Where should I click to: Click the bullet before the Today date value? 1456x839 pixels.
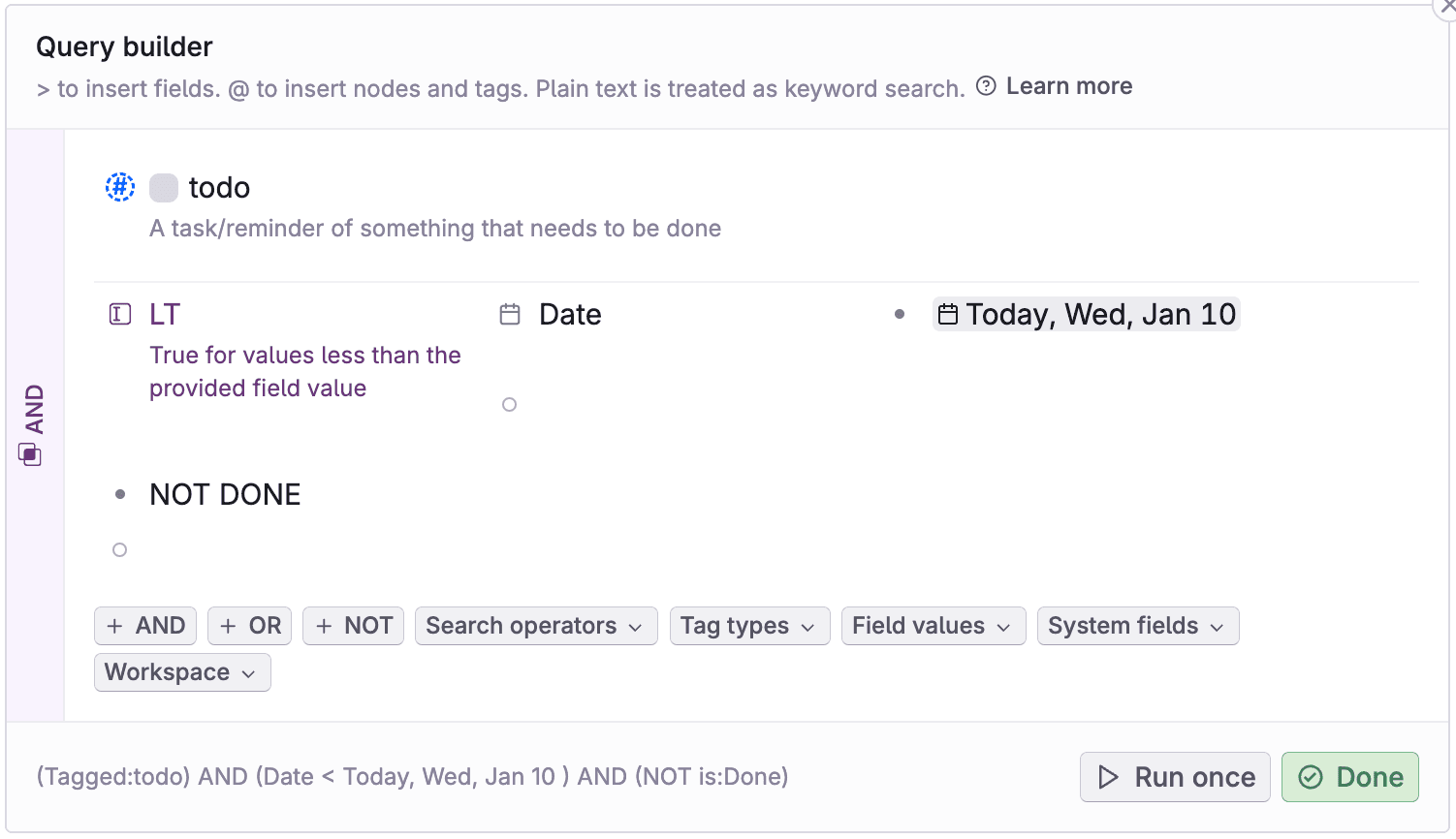pos(900,314)
